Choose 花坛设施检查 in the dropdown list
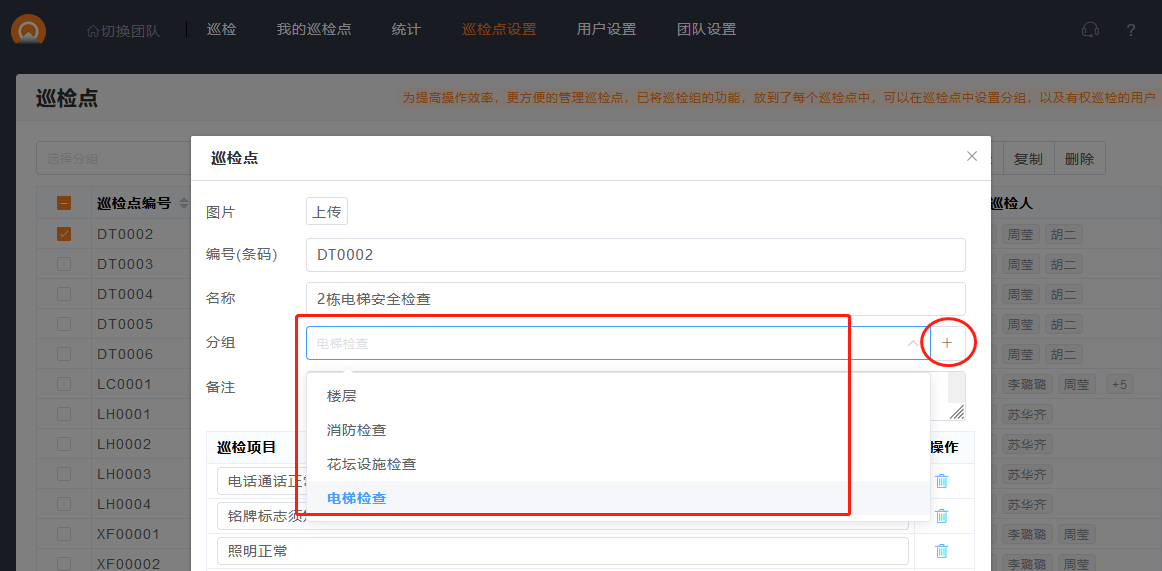The height and width of the screenshot is (571, 1162). coord(372,464)
